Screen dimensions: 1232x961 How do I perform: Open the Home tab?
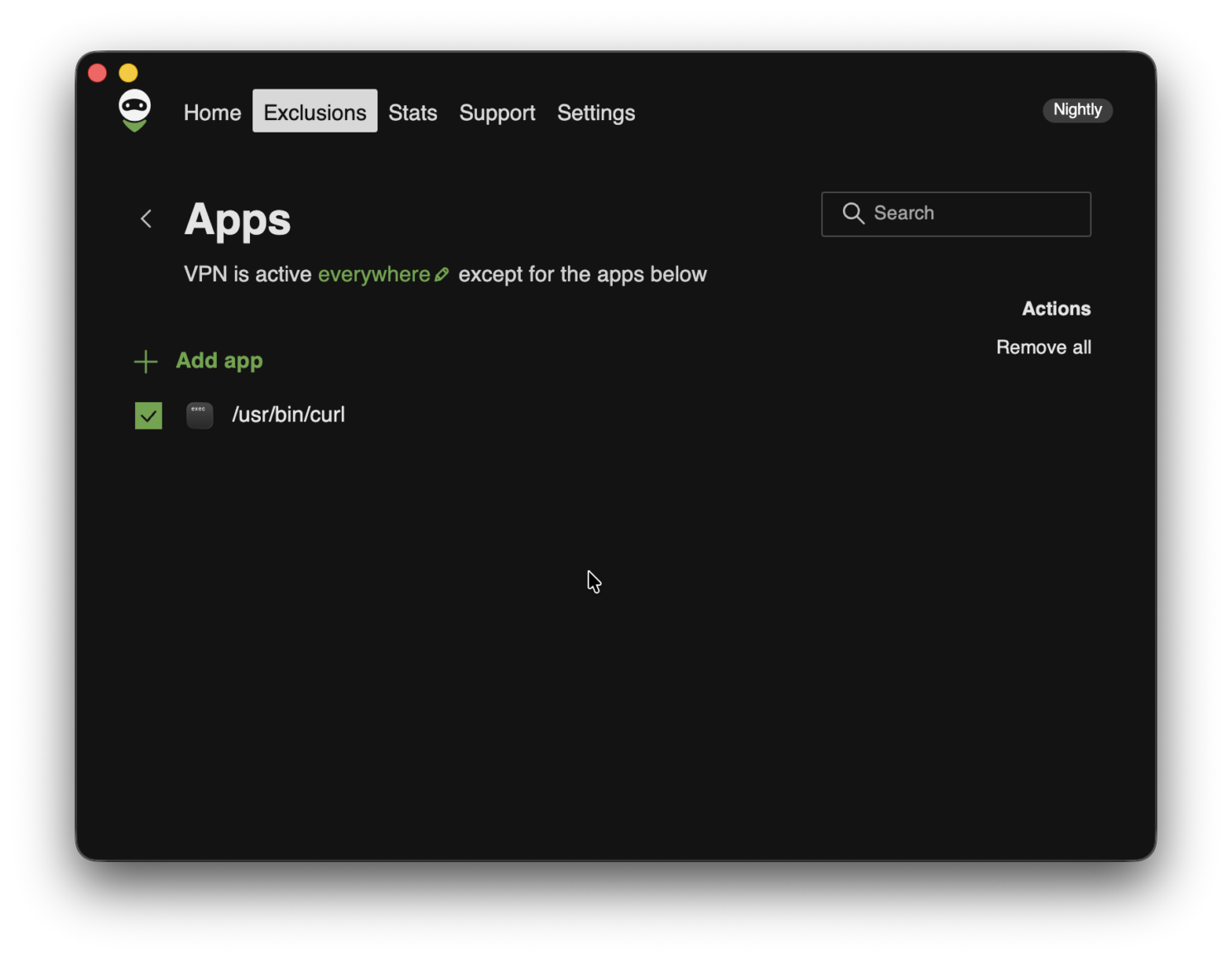(212, 113)
